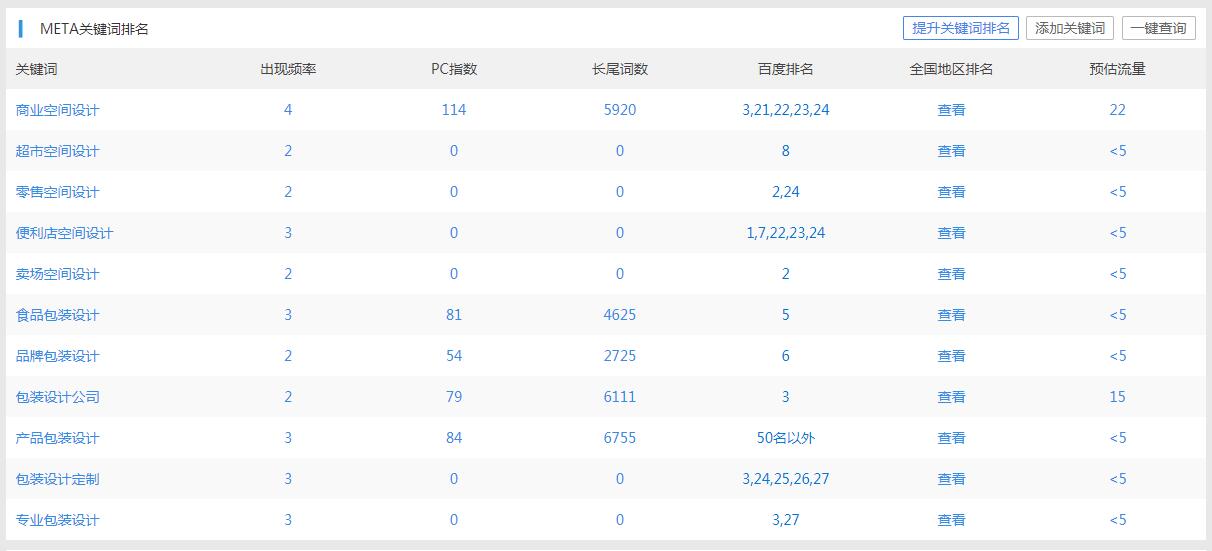Click 查看 in the 商业空间设计 row
The width and height of the screenshot is (1212, 551).
tap(951, 110)
